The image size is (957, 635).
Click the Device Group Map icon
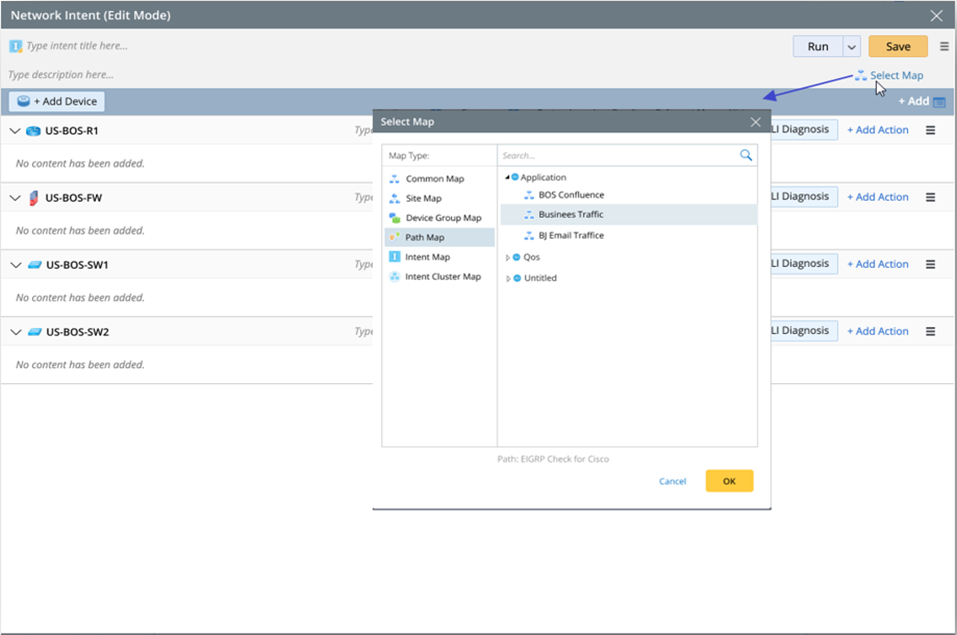click(394, 218)
